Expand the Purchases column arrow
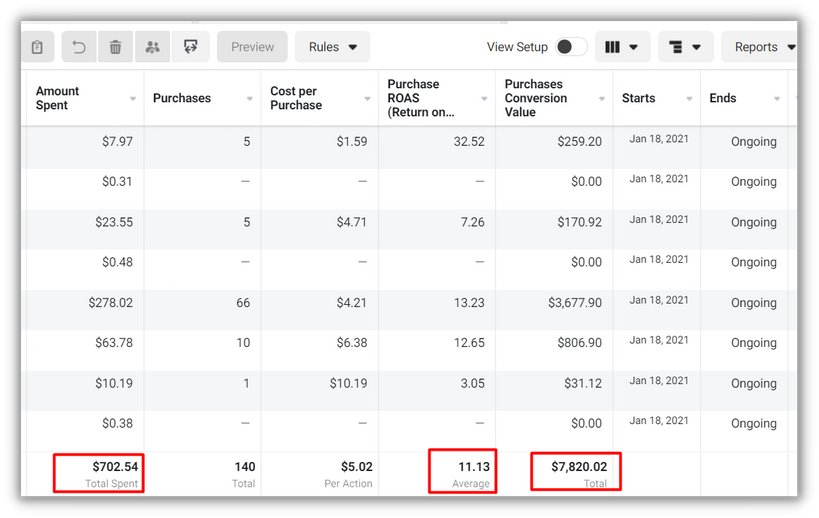The width and height of the screenshot is (819, 518). point(250,99)
